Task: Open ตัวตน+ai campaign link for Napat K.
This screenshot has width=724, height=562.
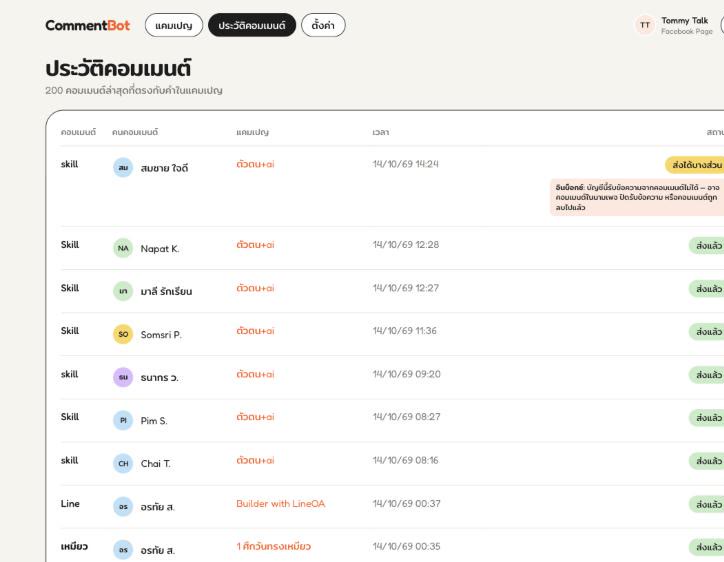Action: click(255, 244)
